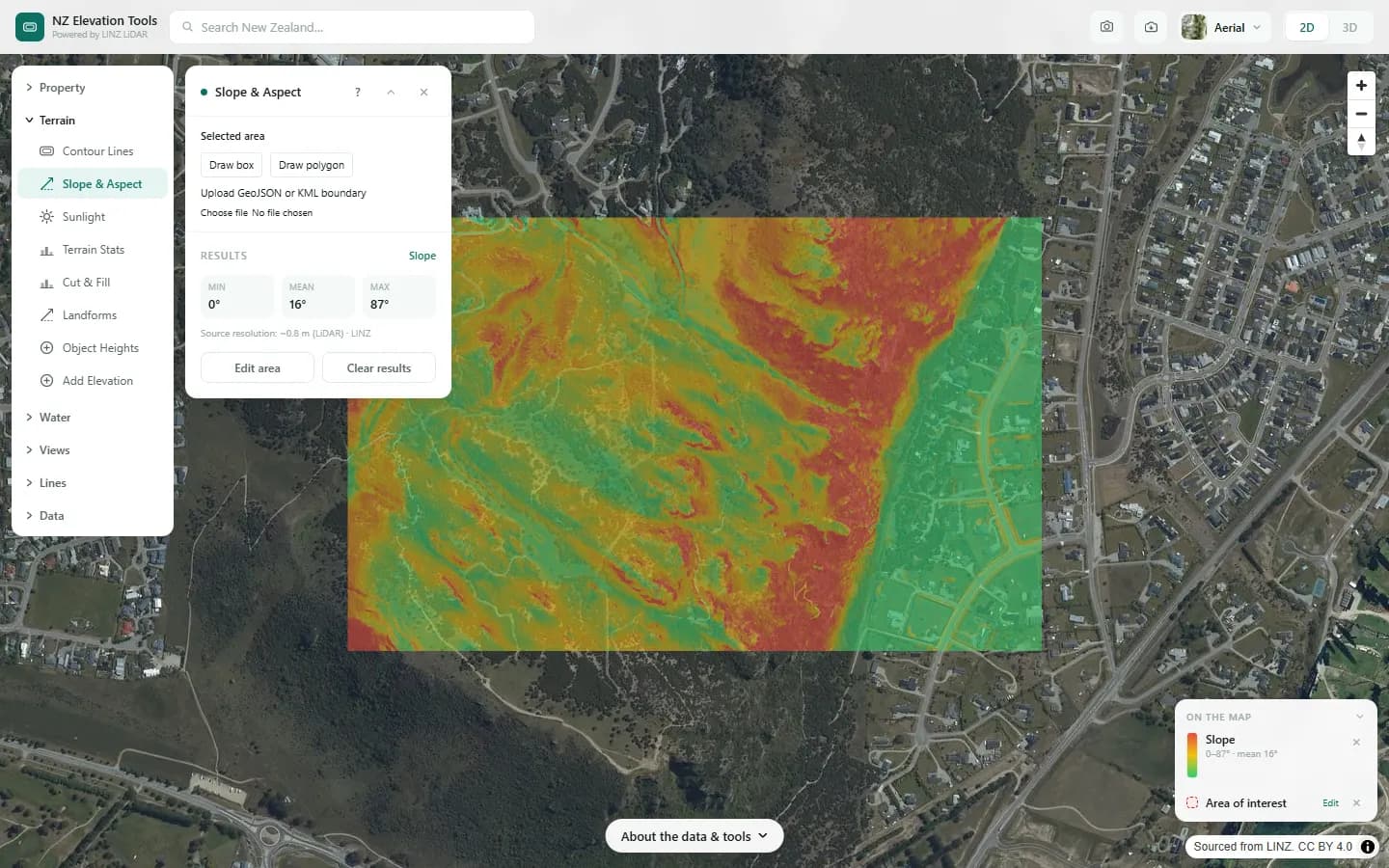Click the MIN 0° value card
The image size is (1389, 868).
(237, 296)
